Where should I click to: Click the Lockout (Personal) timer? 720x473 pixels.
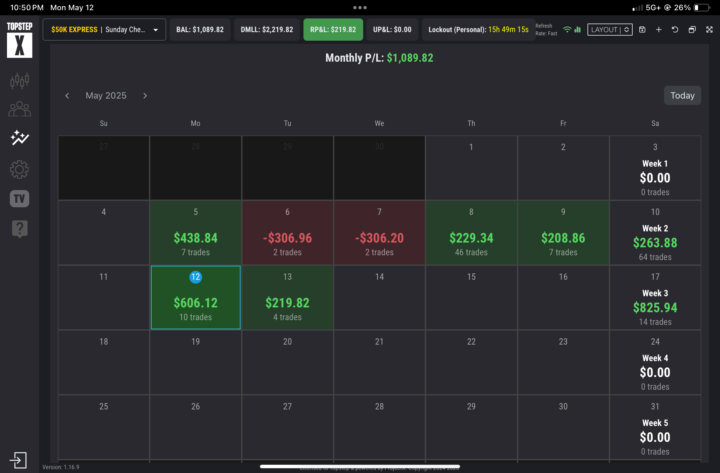(478, 29)
